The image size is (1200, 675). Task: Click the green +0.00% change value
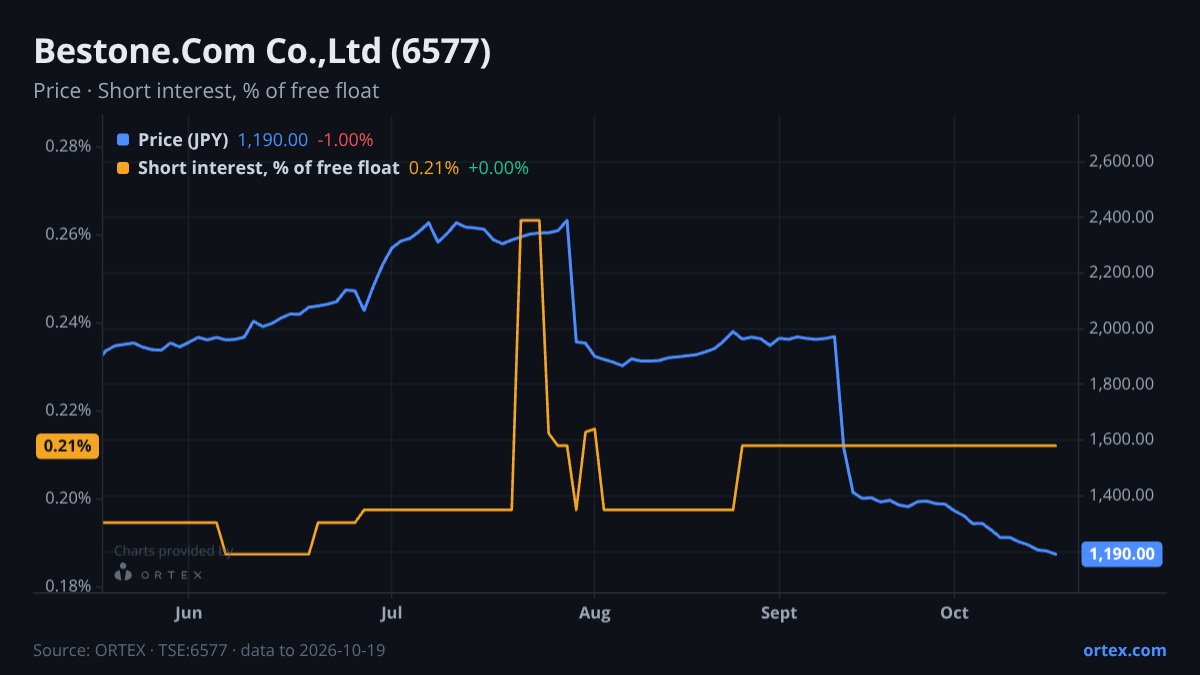point(498,168)
